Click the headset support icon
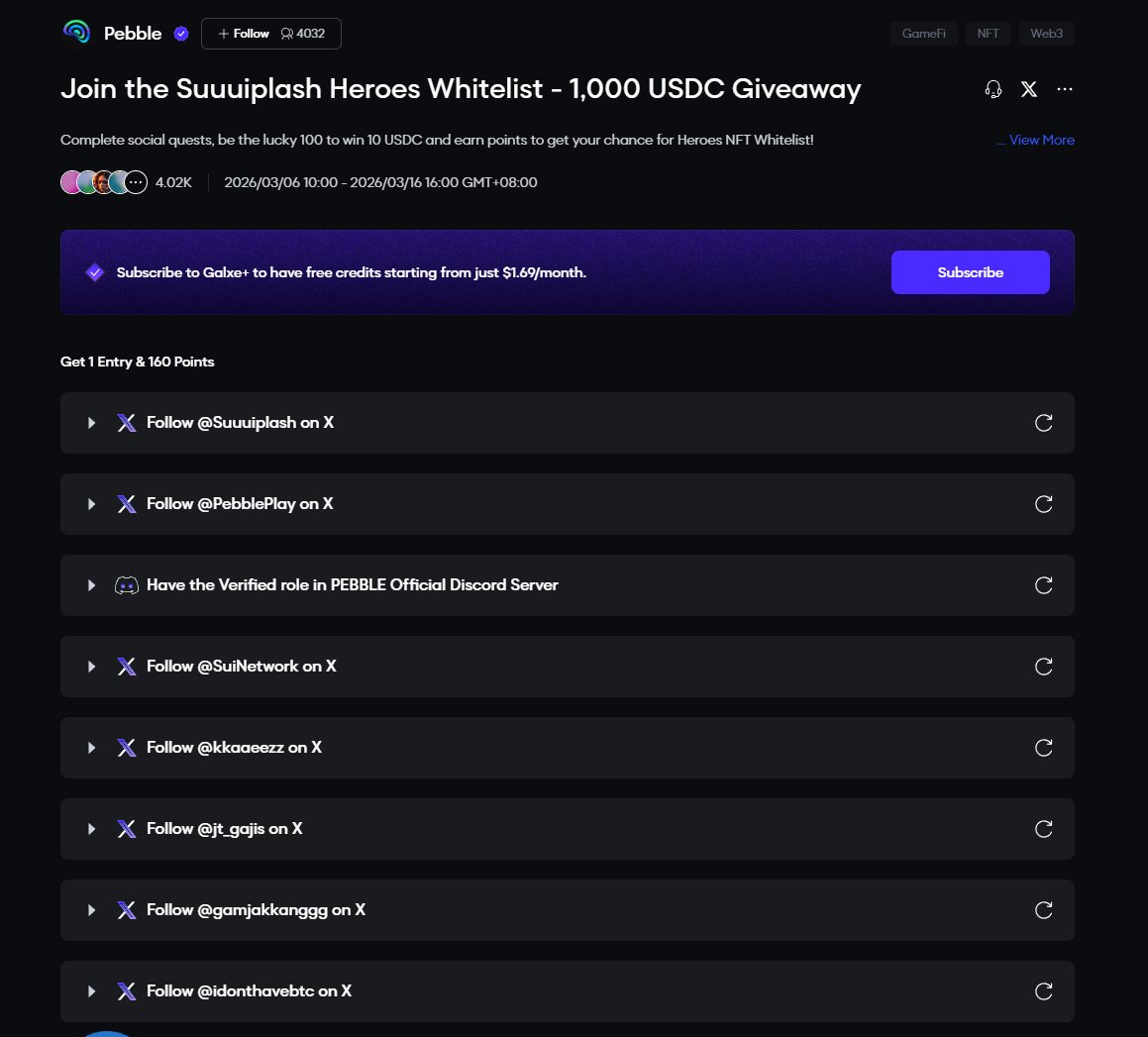Screen dimensions: 1148x1037 tap(993, 89)
